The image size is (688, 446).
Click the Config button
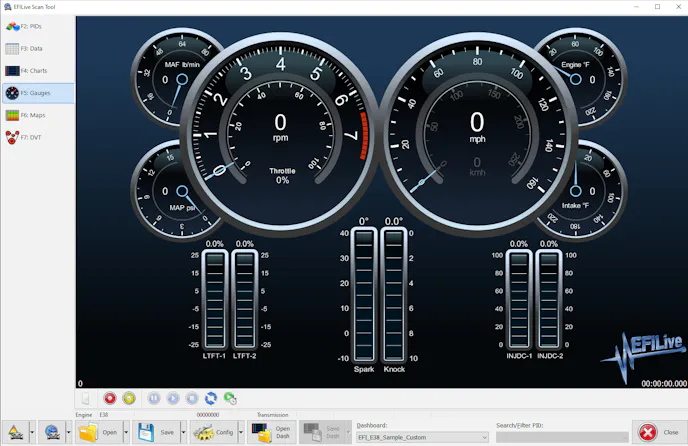point(212,432)
